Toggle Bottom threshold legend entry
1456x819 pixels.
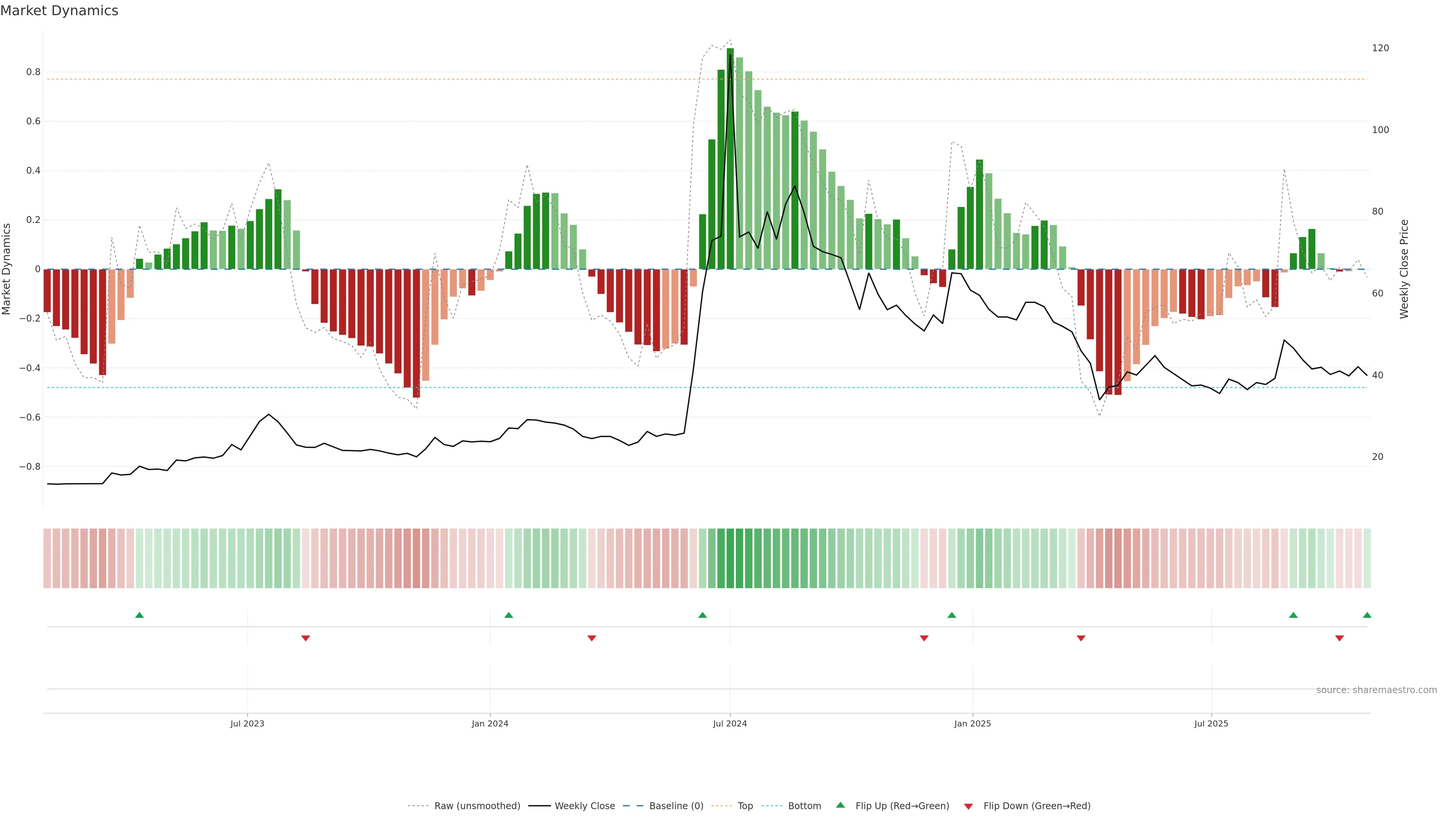[x=804, y=806]
